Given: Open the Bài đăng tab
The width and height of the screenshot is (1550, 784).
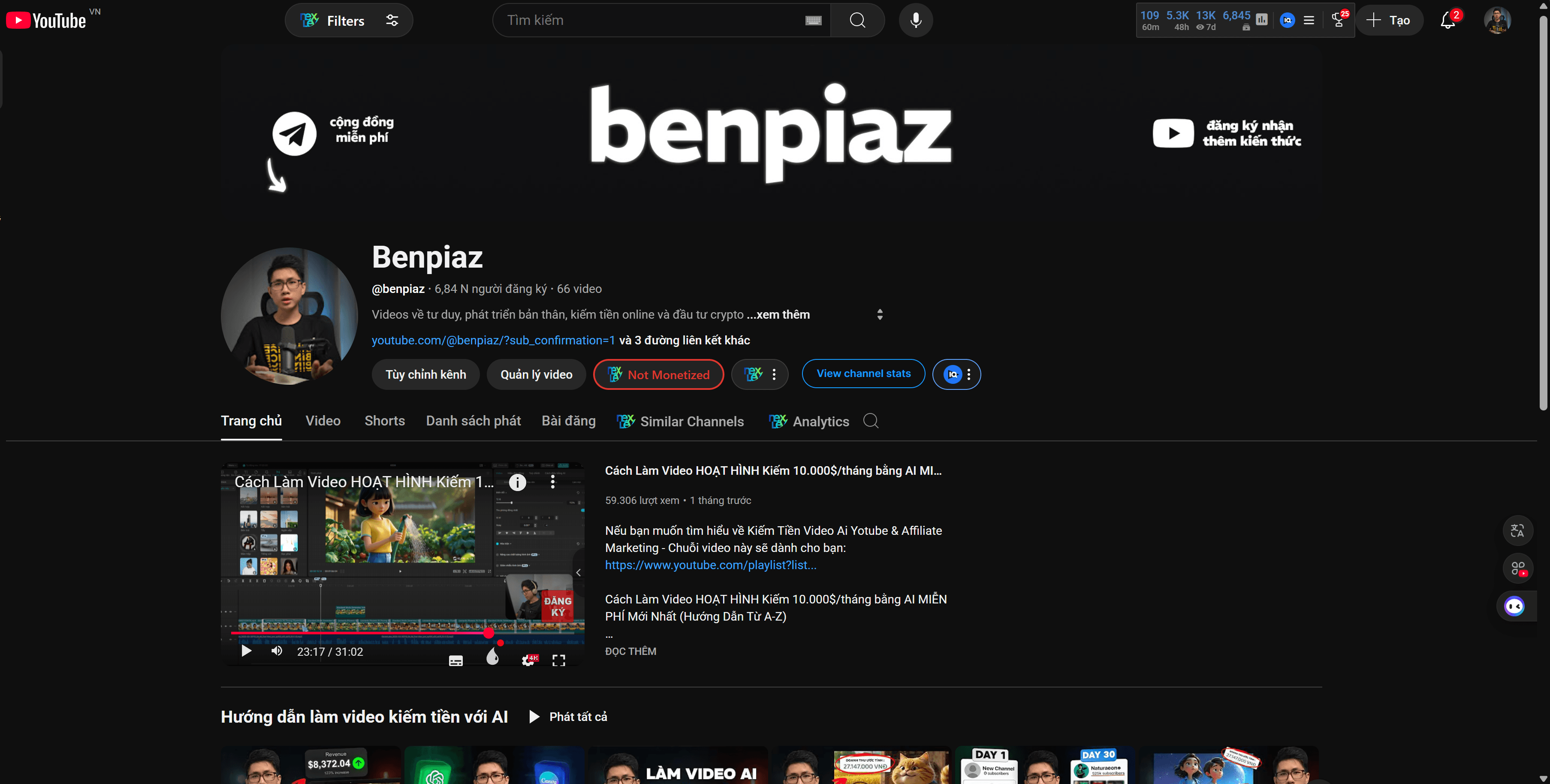Looking at the screenshot, I should click(569, 421).
